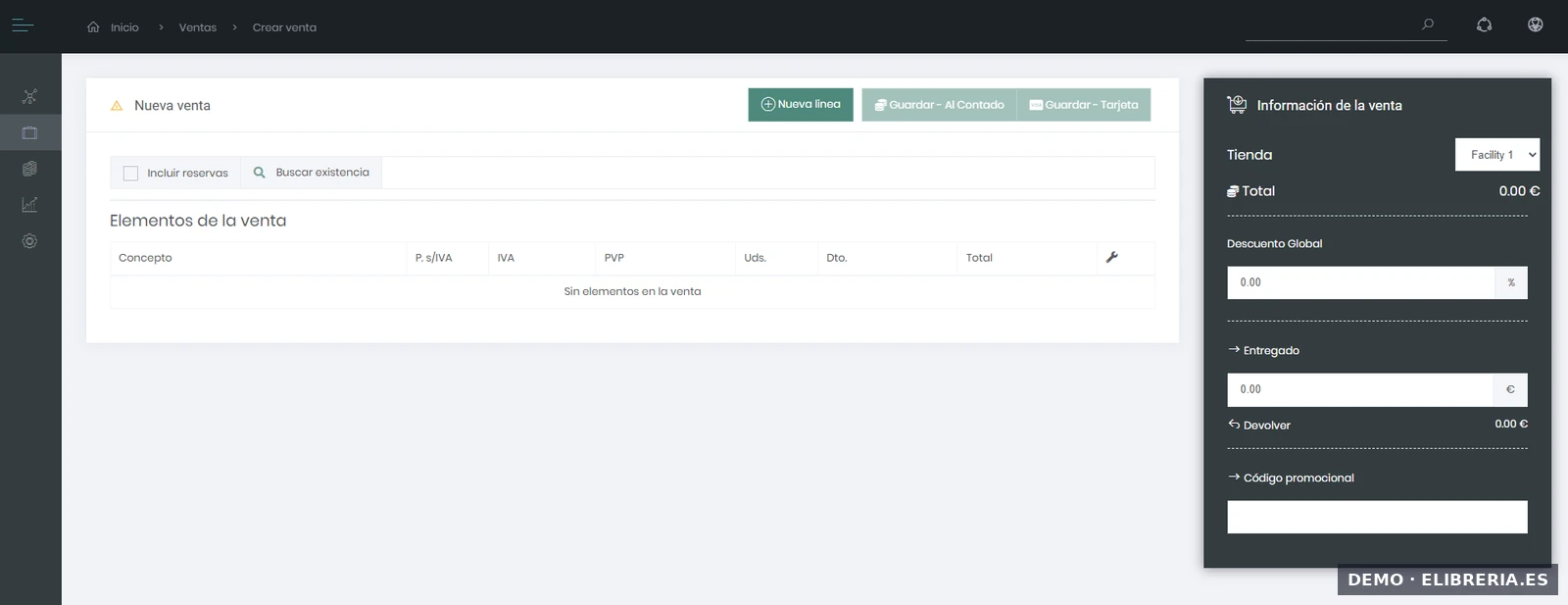This screenshot has height=605, width=1568.
Task: Open the coin stack sidebar icon
Action: point(29,169)
